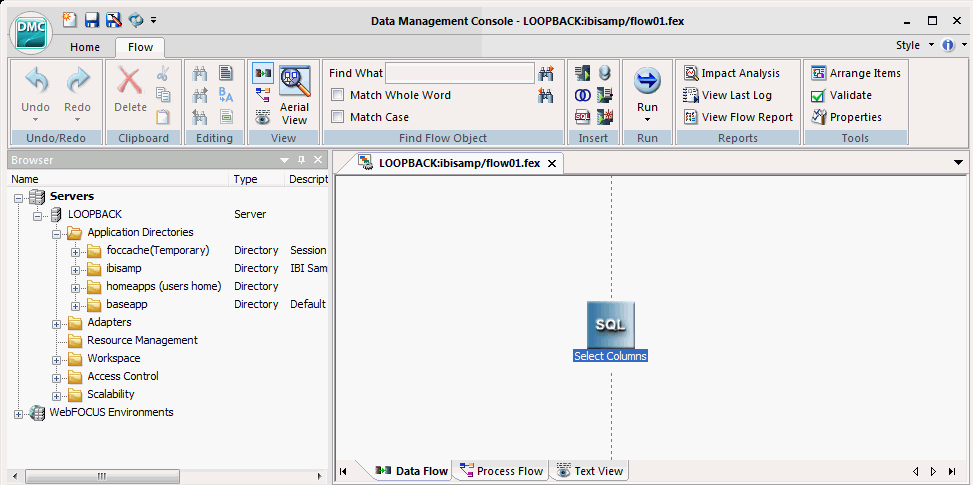Collapse the Servers tree node
Viewport: 973px width, 485px height.
coord(19,198)
